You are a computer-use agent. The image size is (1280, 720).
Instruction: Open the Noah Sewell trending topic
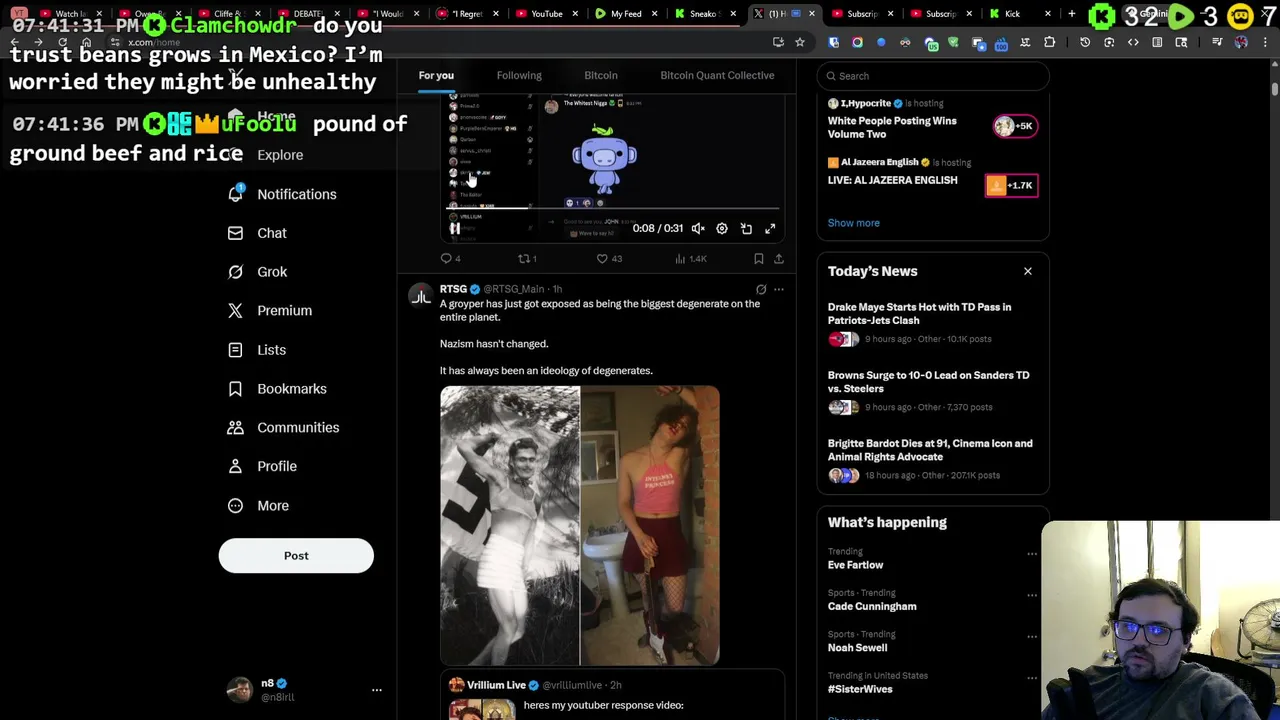point(858,648)
